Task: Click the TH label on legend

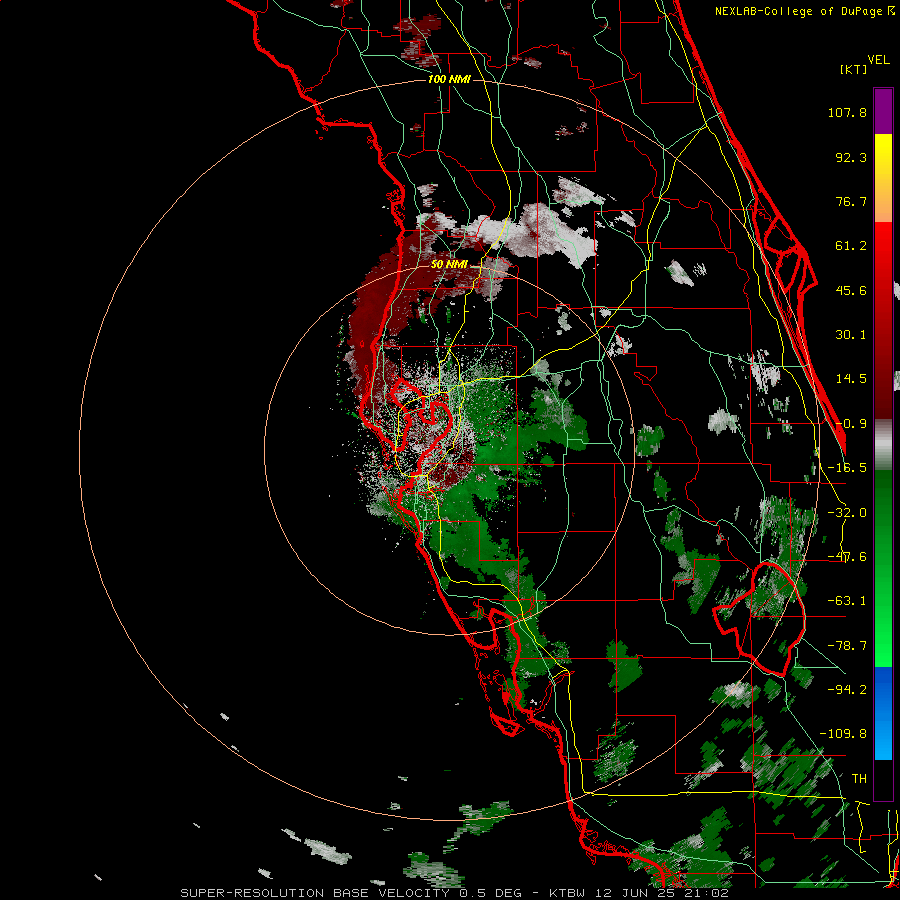Action: 859,778
